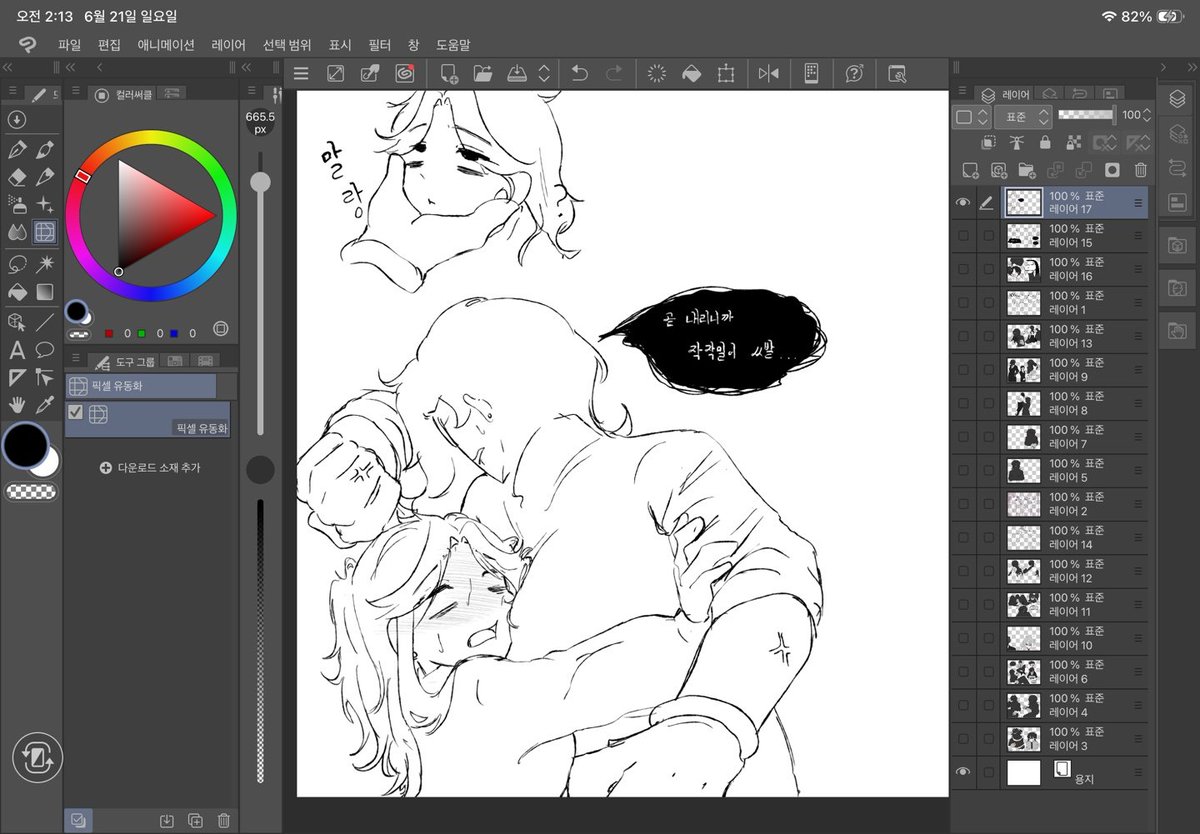Select the Gradient tool

[x=45, y=292]
